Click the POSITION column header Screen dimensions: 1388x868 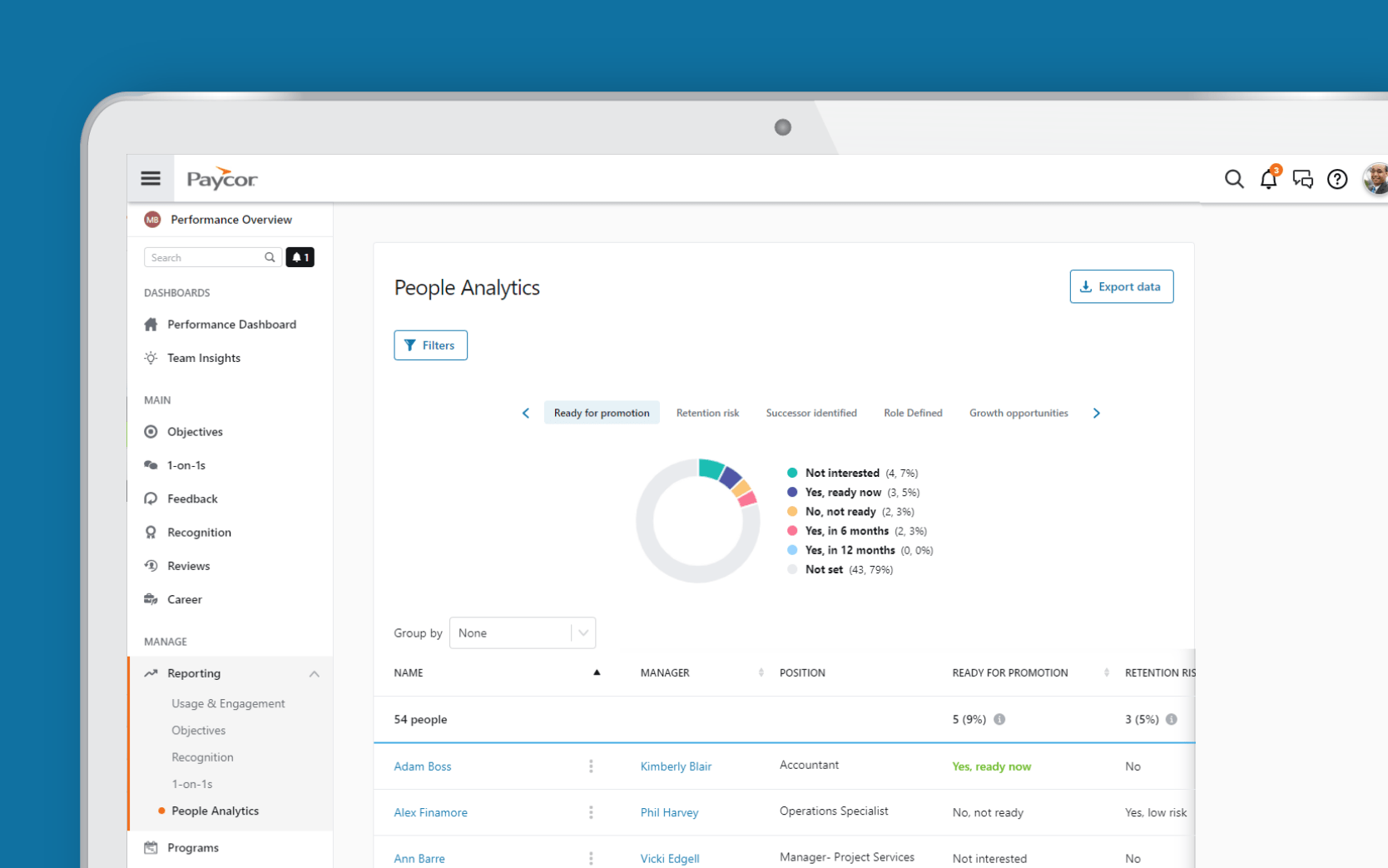click(x=802, y=672)
